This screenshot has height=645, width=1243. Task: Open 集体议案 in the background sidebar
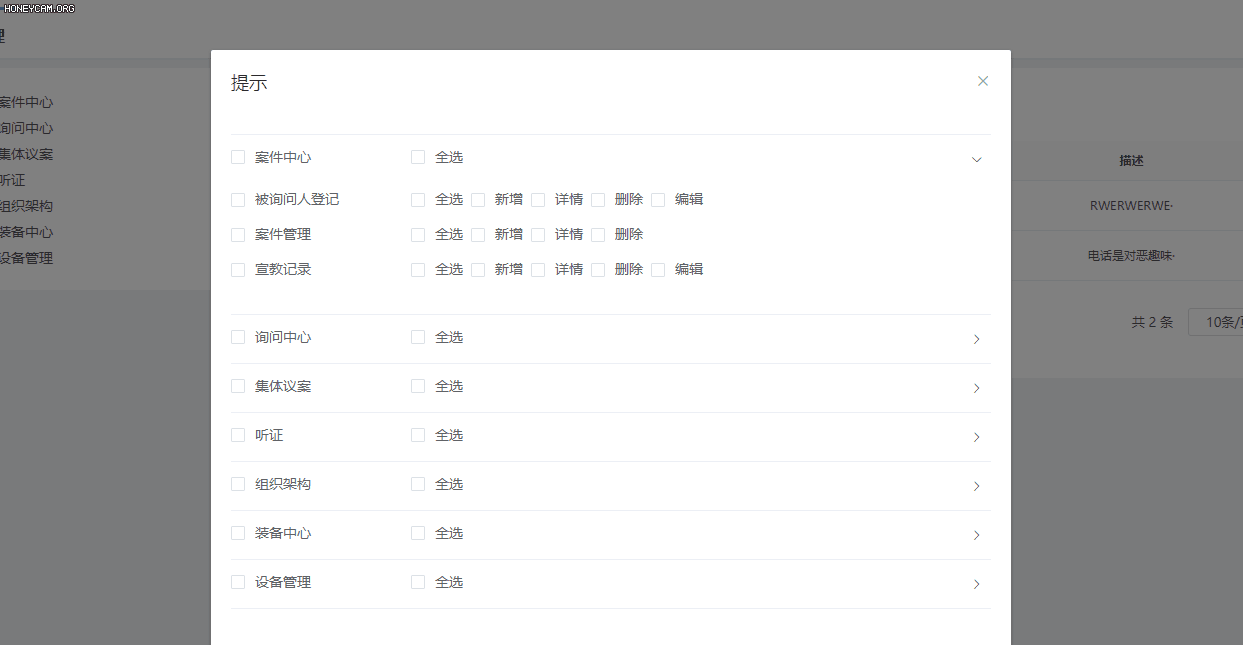pyautogui.click(x=26, y=154)
